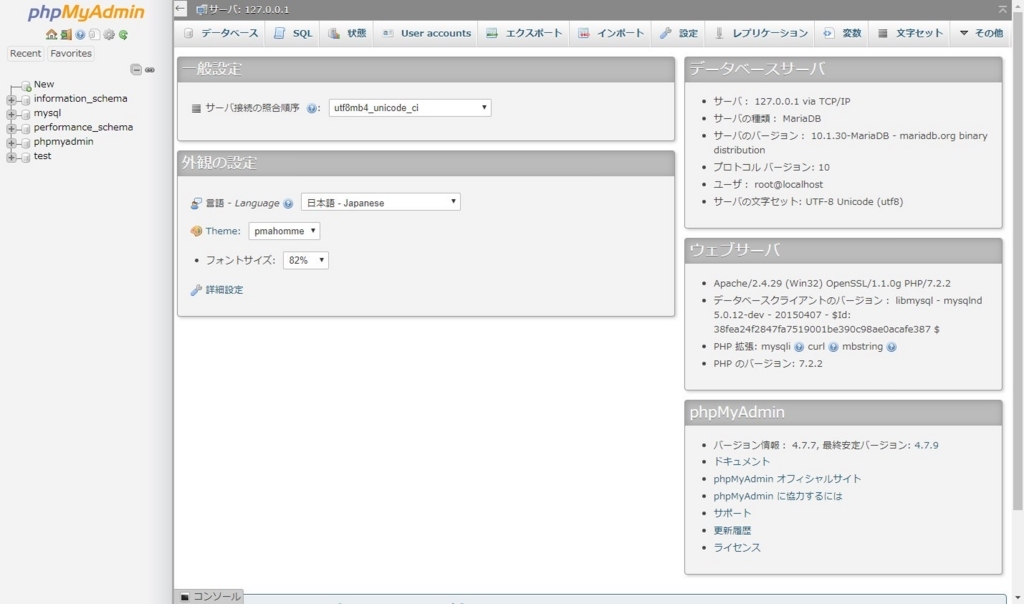
Task: Expand the information_schema database node
Action: click(x=11, y=100)
